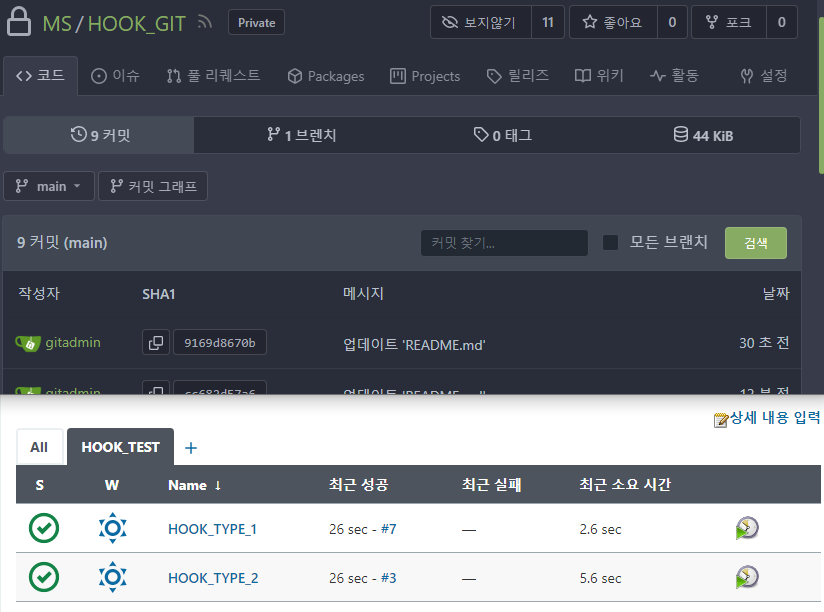Click the 5.6 sec duration value
The height and width of the screenshot is (612, 824).
600,578
